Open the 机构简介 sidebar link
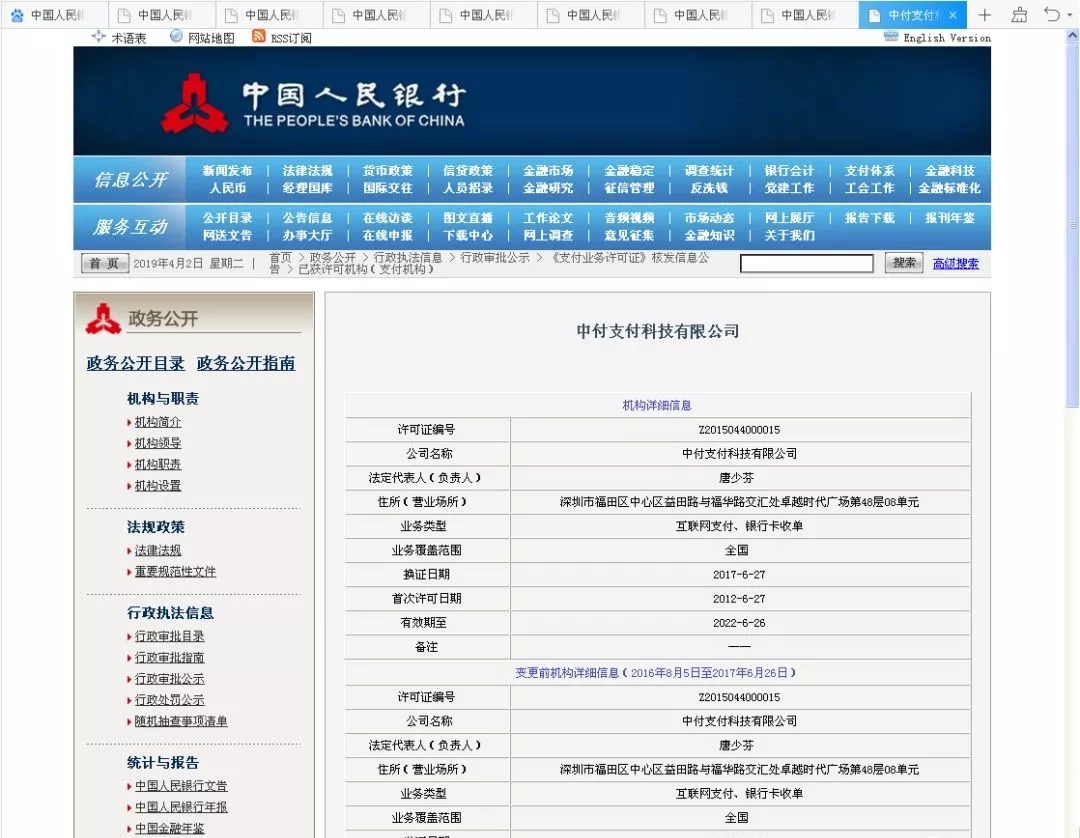The width and height of the screenshot is (1080, 838). point(158,421)
